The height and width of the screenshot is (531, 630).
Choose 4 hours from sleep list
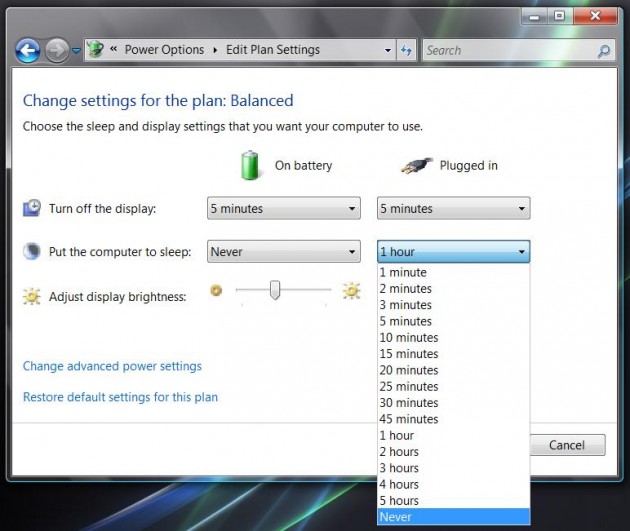click(x=454, y=484)
